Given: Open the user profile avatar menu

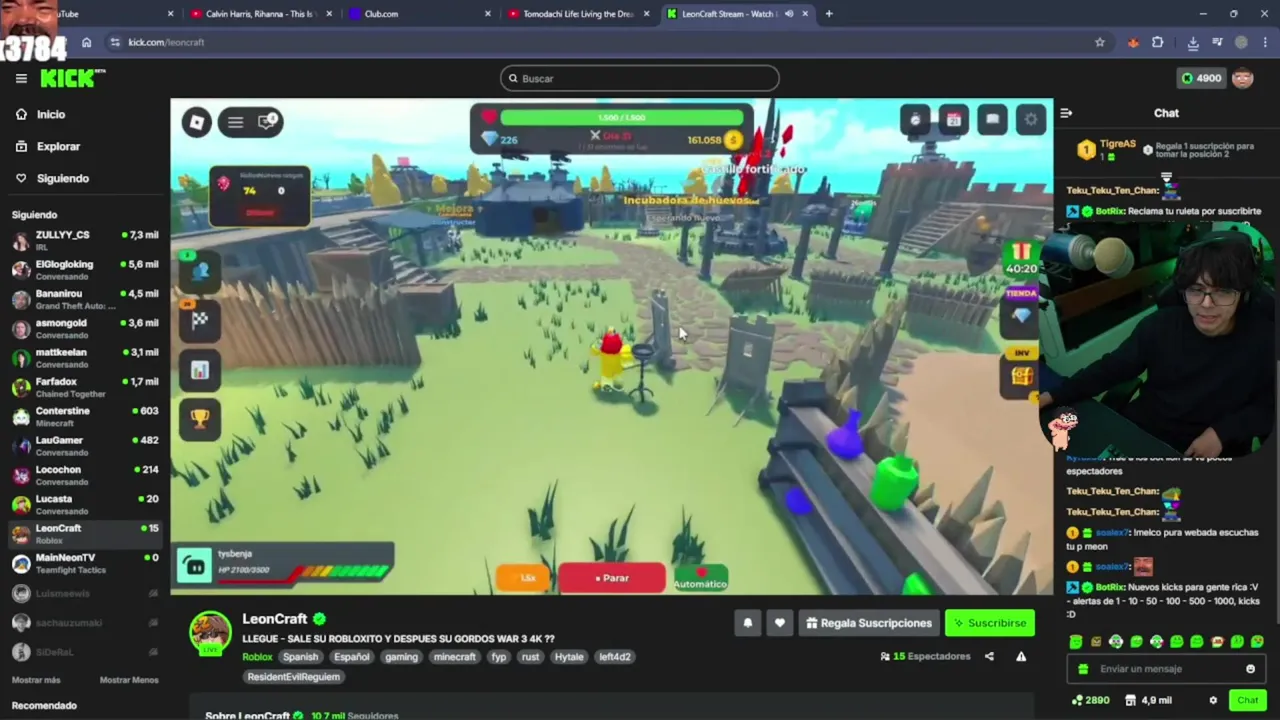Looking at the screenshot, I should 1242,78.
